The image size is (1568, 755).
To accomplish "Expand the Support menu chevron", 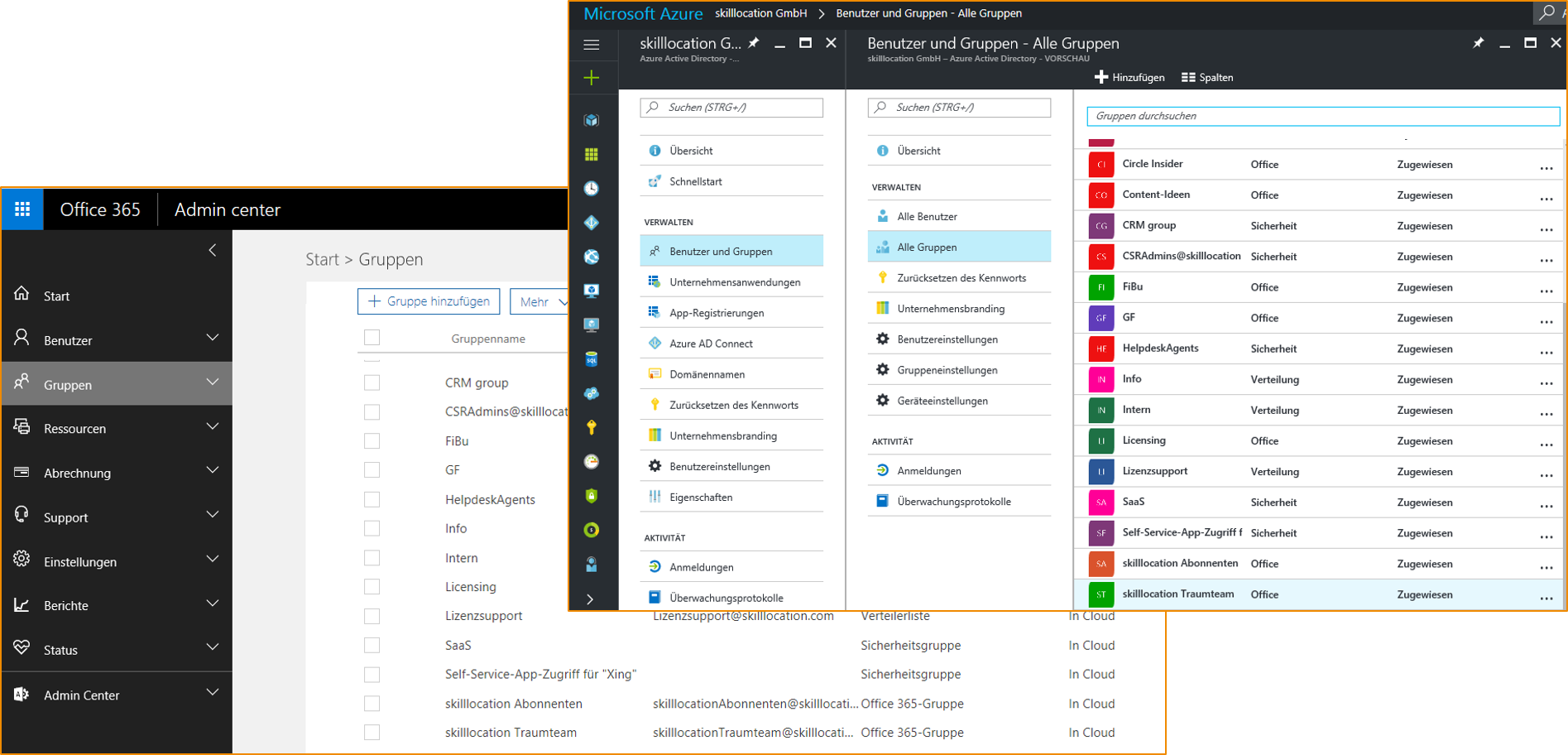I will click(213, 515).
